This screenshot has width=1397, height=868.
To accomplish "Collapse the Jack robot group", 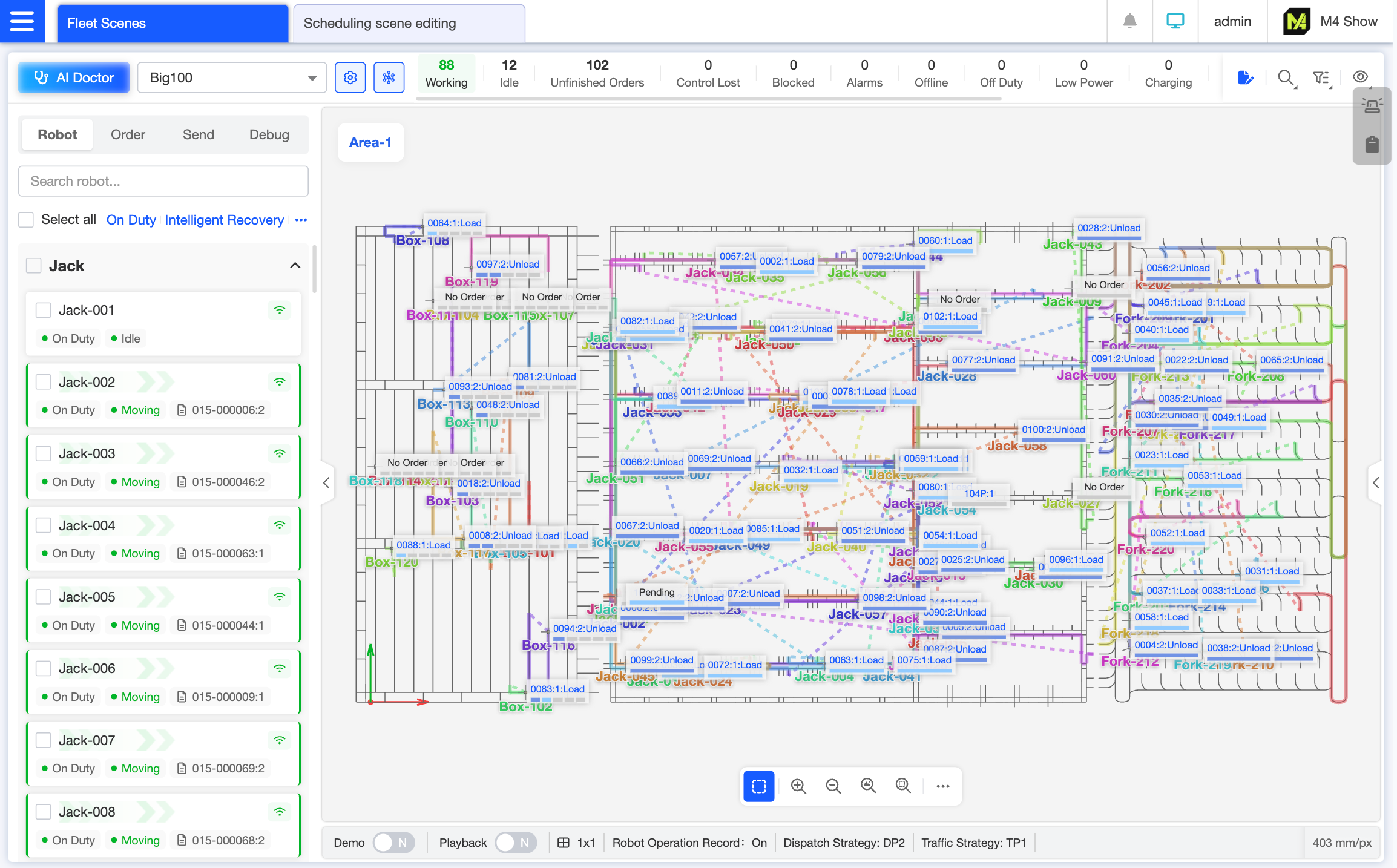I will click(295, 266).
